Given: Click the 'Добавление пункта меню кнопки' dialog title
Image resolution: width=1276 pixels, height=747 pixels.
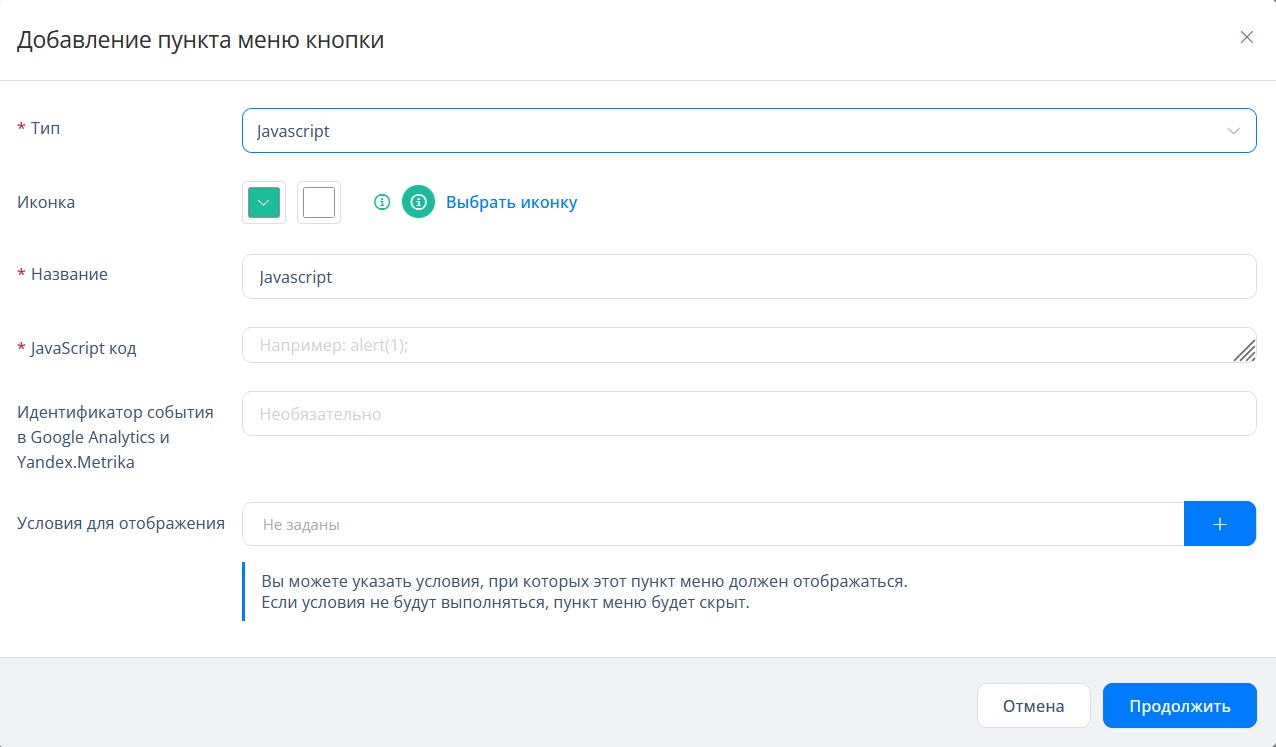Looking at the screenshot, I should pos(201,40).
